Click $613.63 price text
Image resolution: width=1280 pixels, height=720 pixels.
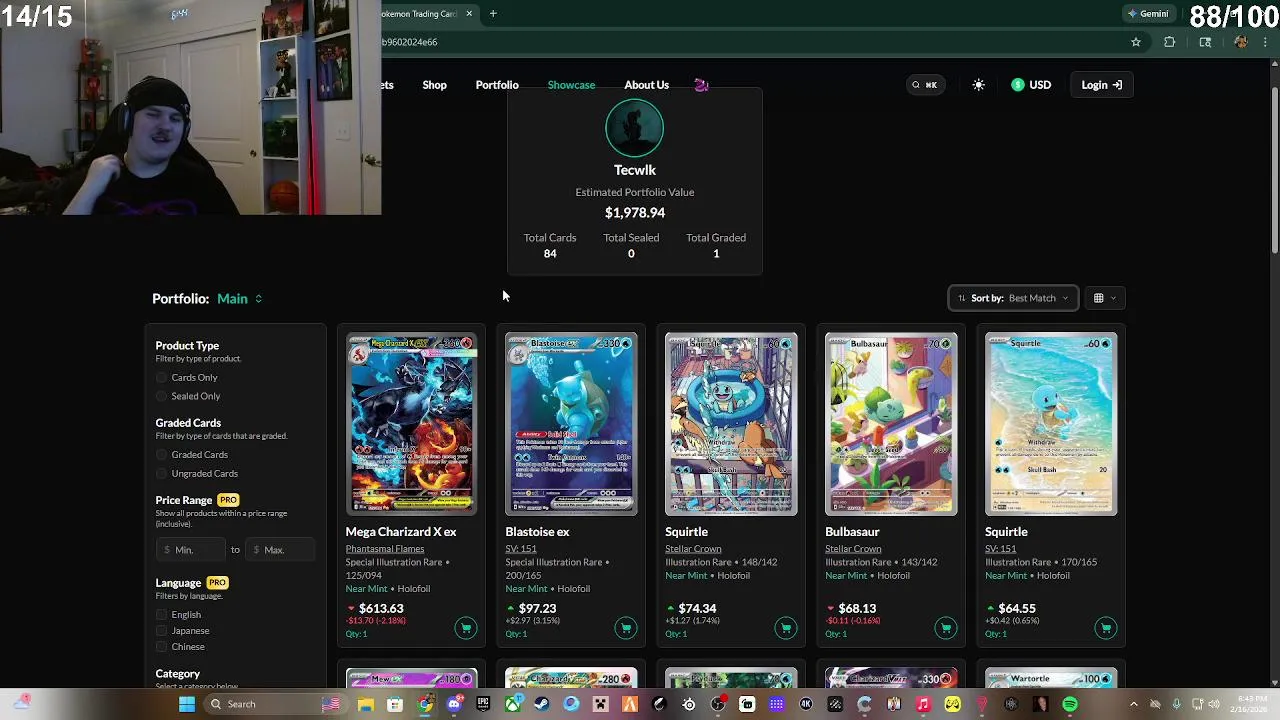tap(381, 609)
